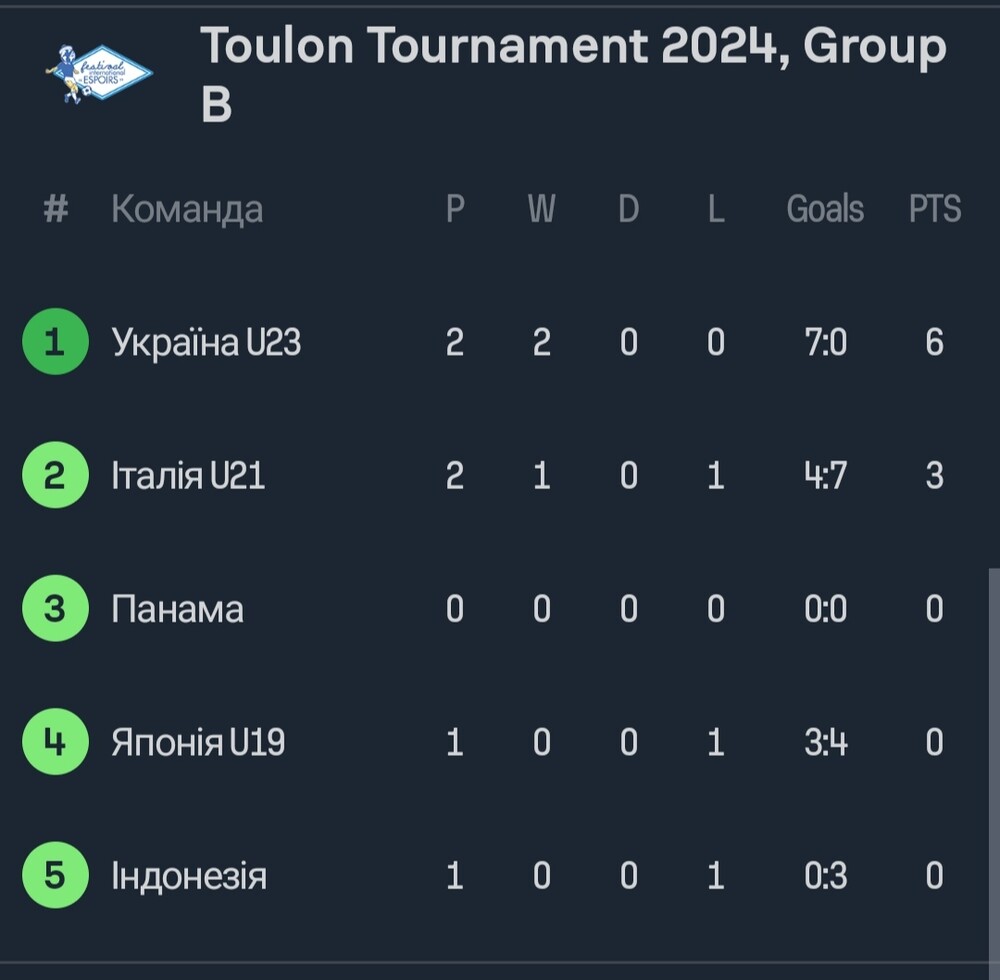Click the Toulon Tournament 2024, Group B title
1000x980 pixels.
click(x=573, y=73)
